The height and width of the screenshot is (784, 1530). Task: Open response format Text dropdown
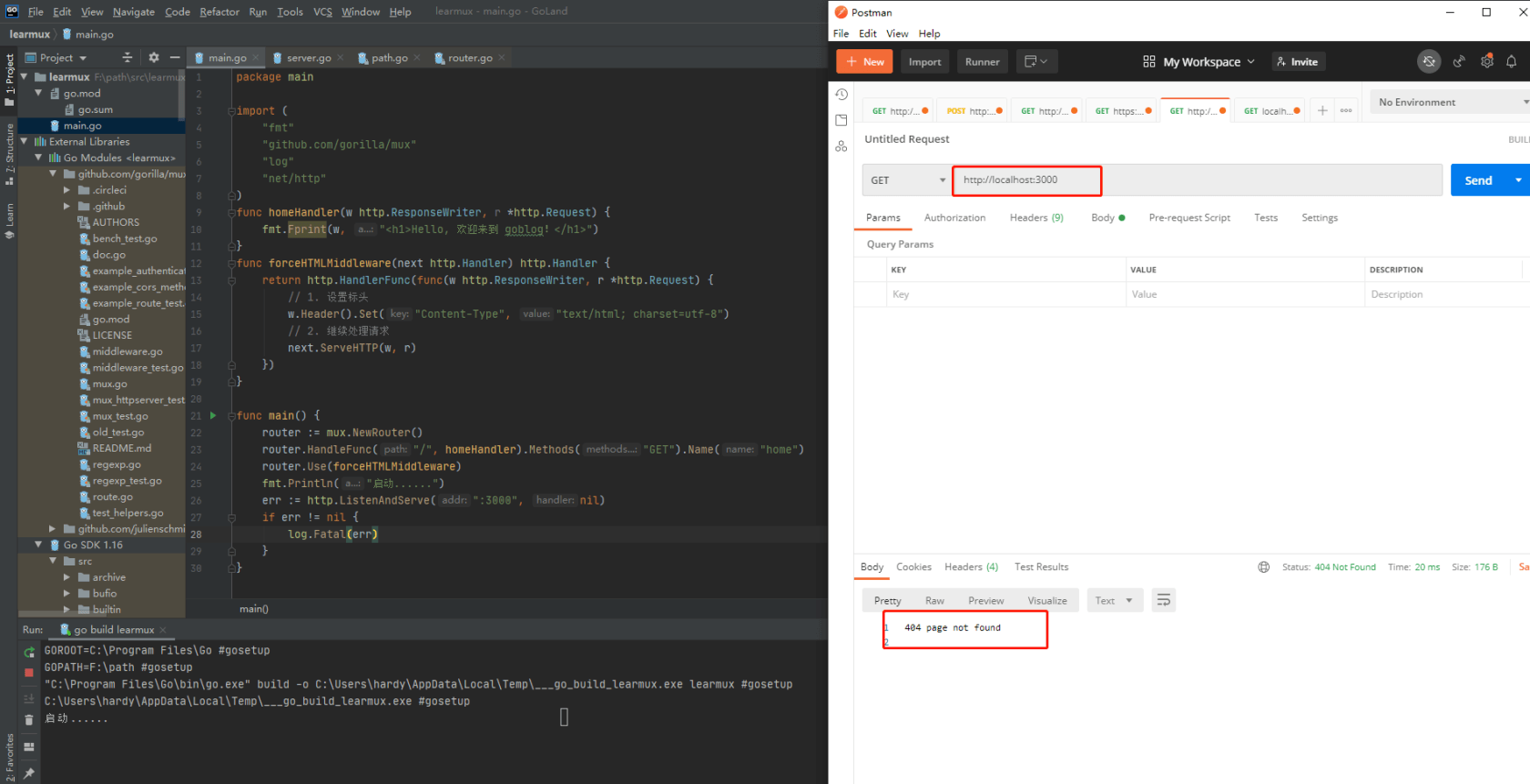tap(1115, 600)
